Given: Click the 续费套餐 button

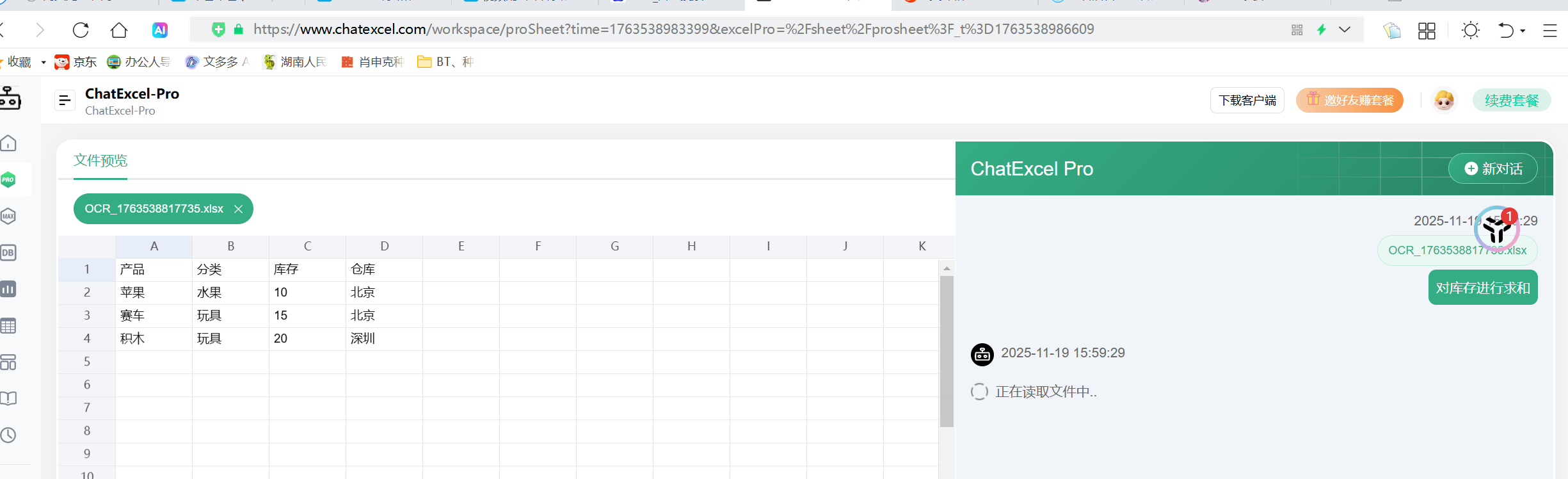Looking at the screenshot, I should (x=1512, y=101).
